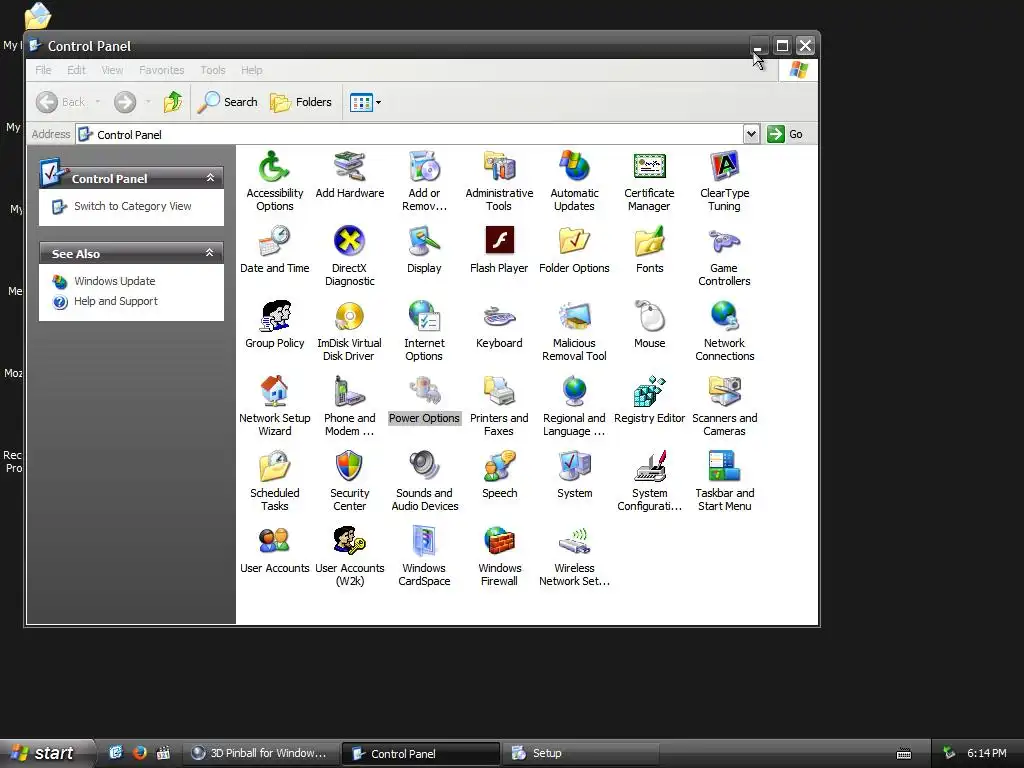Screen dimensions: 1024x768
Task: Open the Edit menu
Action: tap(76, 70)
